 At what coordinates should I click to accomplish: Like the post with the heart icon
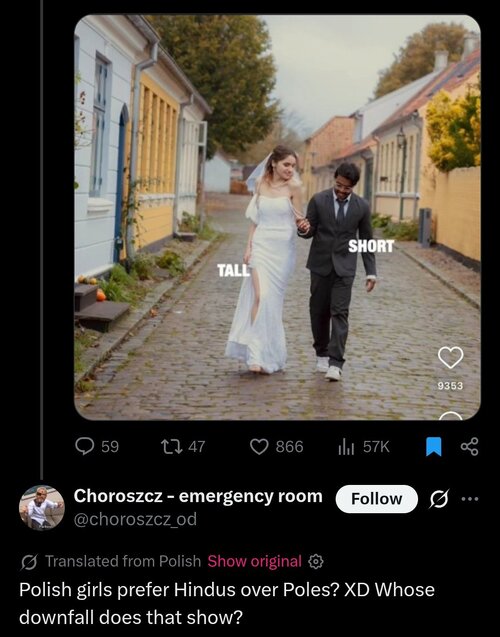pyautogui.click(x=259, y=446)
